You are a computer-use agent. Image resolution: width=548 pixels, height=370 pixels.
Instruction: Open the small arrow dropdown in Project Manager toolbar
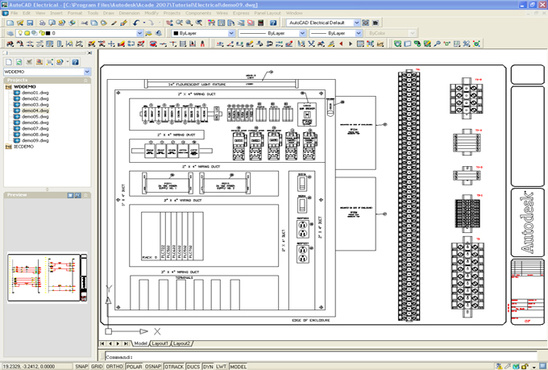(67, 62)
